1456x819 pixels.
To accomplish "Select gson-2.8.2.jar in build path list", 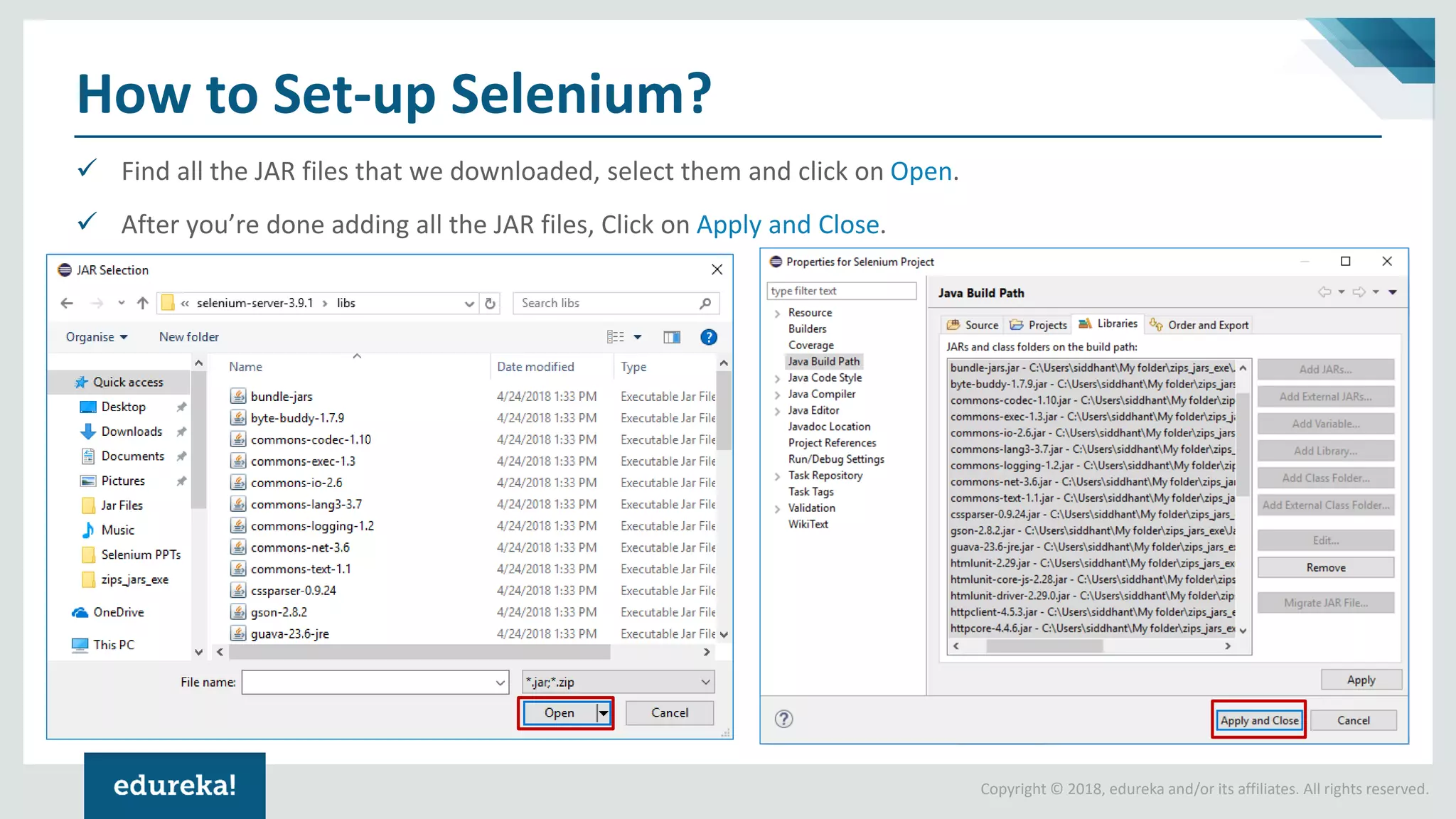I will pyautogui.click(x=1093, y=530).
